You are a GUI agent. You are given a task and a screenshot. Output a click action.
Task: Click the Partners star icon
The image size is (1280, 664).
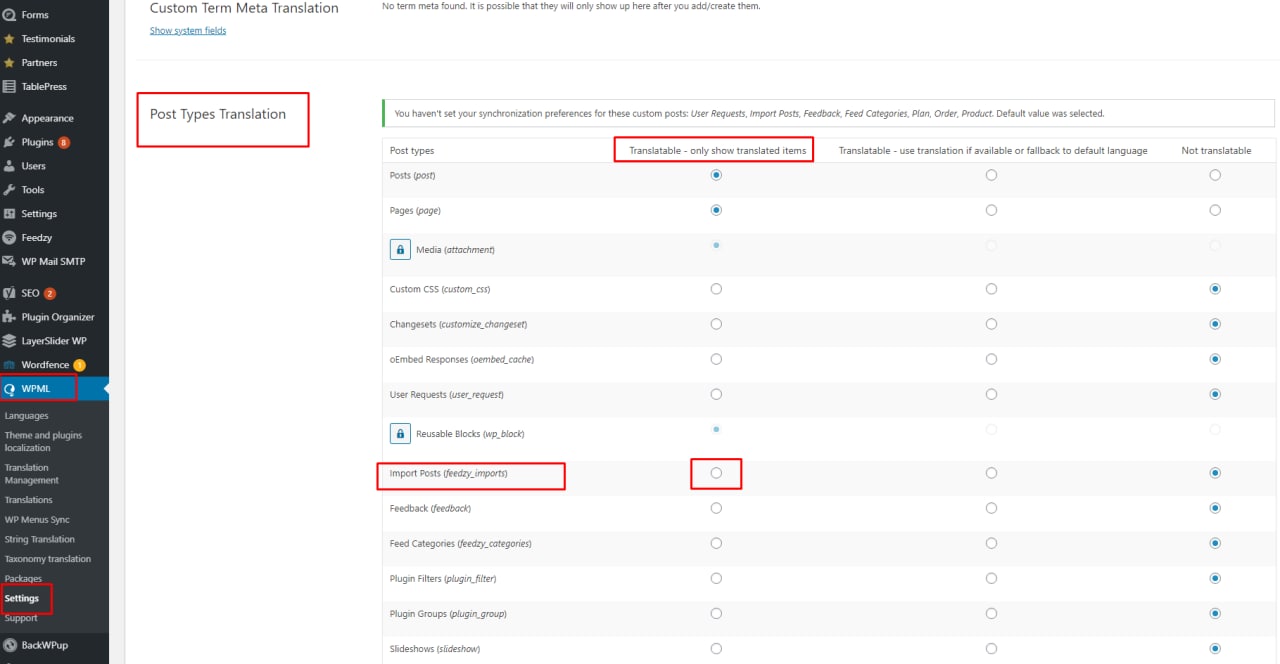[9, 63]
